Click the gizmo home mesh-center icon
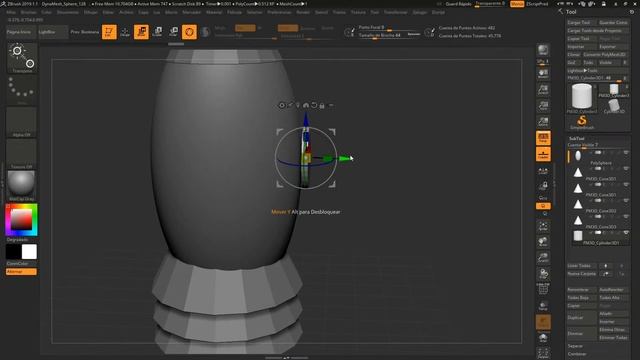The width and height of the screenshot is (640, 360). click(306, 105)
